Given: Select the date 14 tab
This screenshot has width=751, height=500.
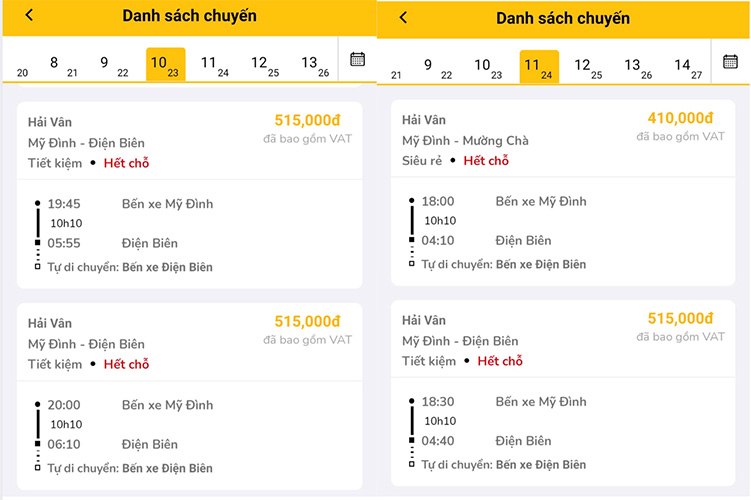Looking at the screenshot, I should pos(686,67).
